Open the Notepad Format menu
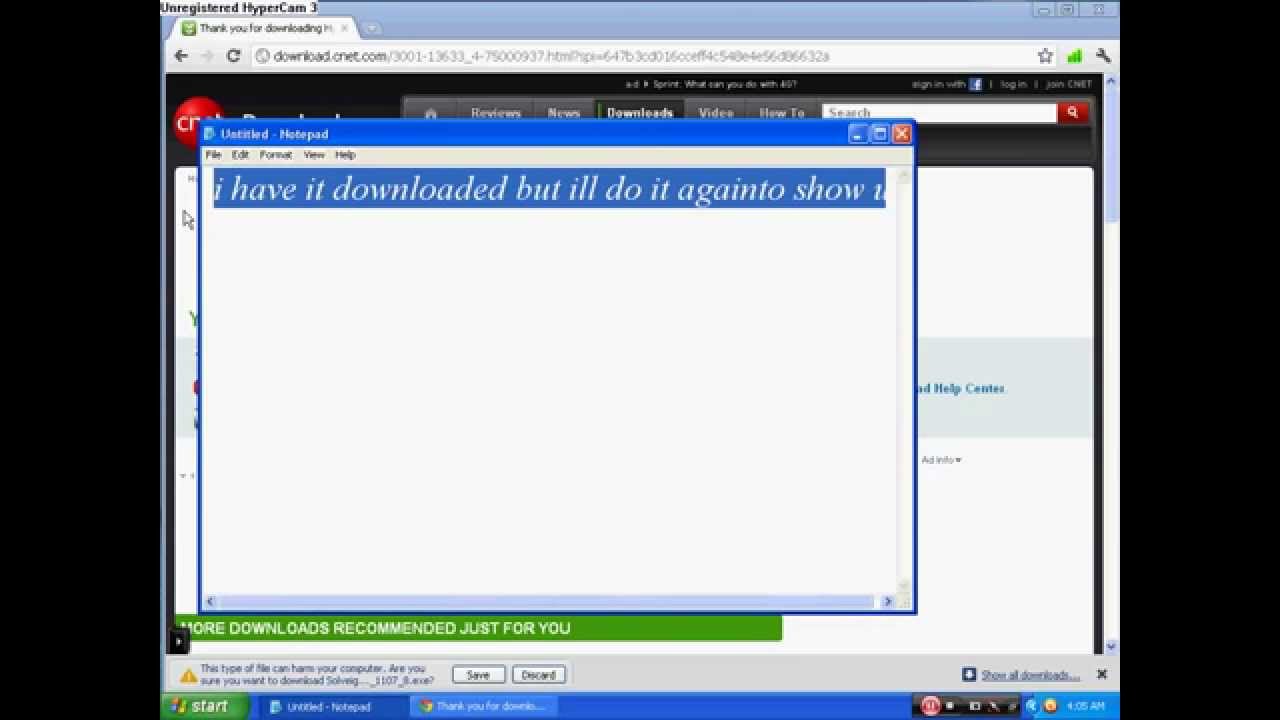The height and width of the screenshot is (720, 1280). click(x=275, y=155)
